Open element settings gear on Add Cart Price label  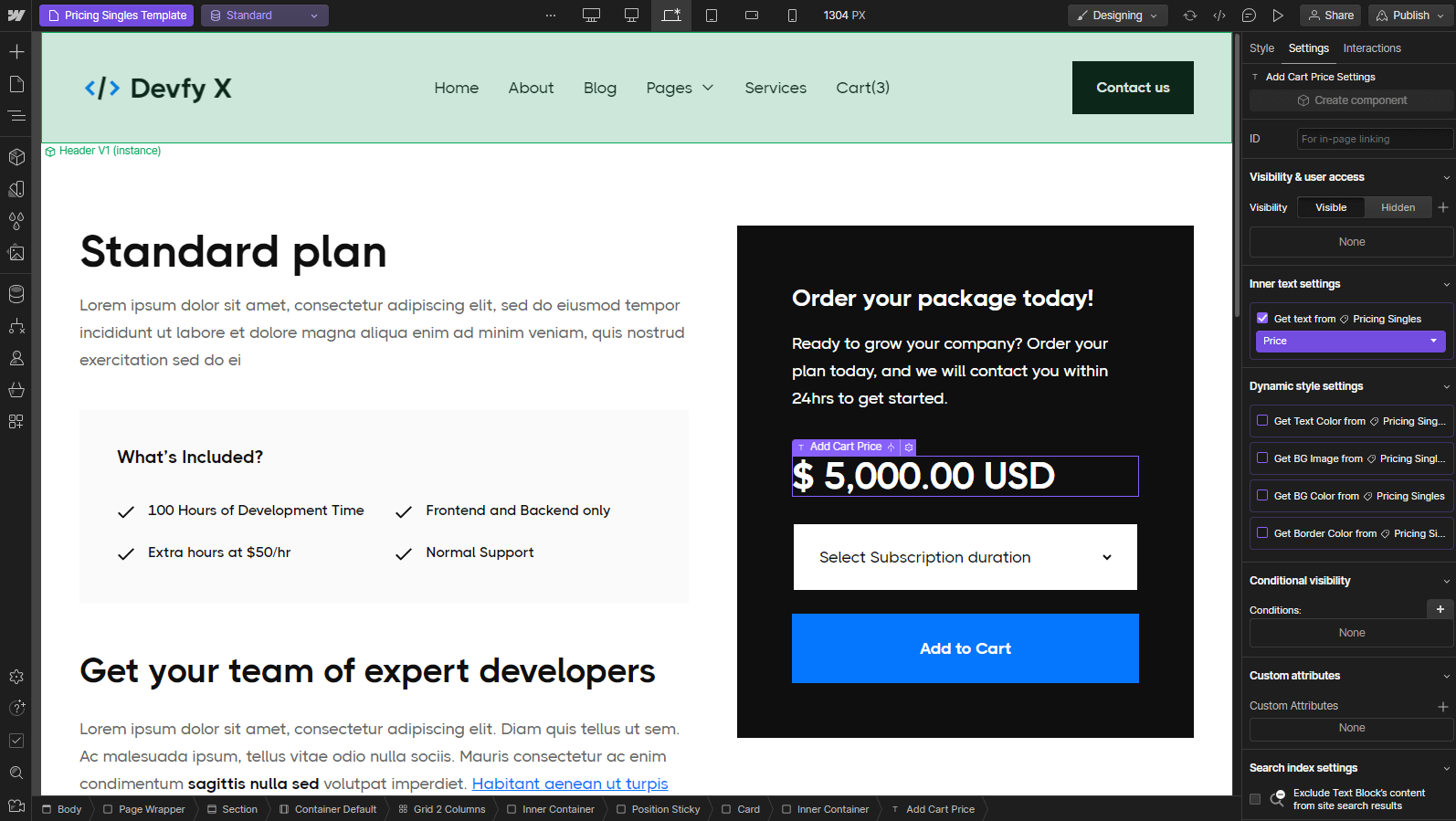tap(909, 447)
